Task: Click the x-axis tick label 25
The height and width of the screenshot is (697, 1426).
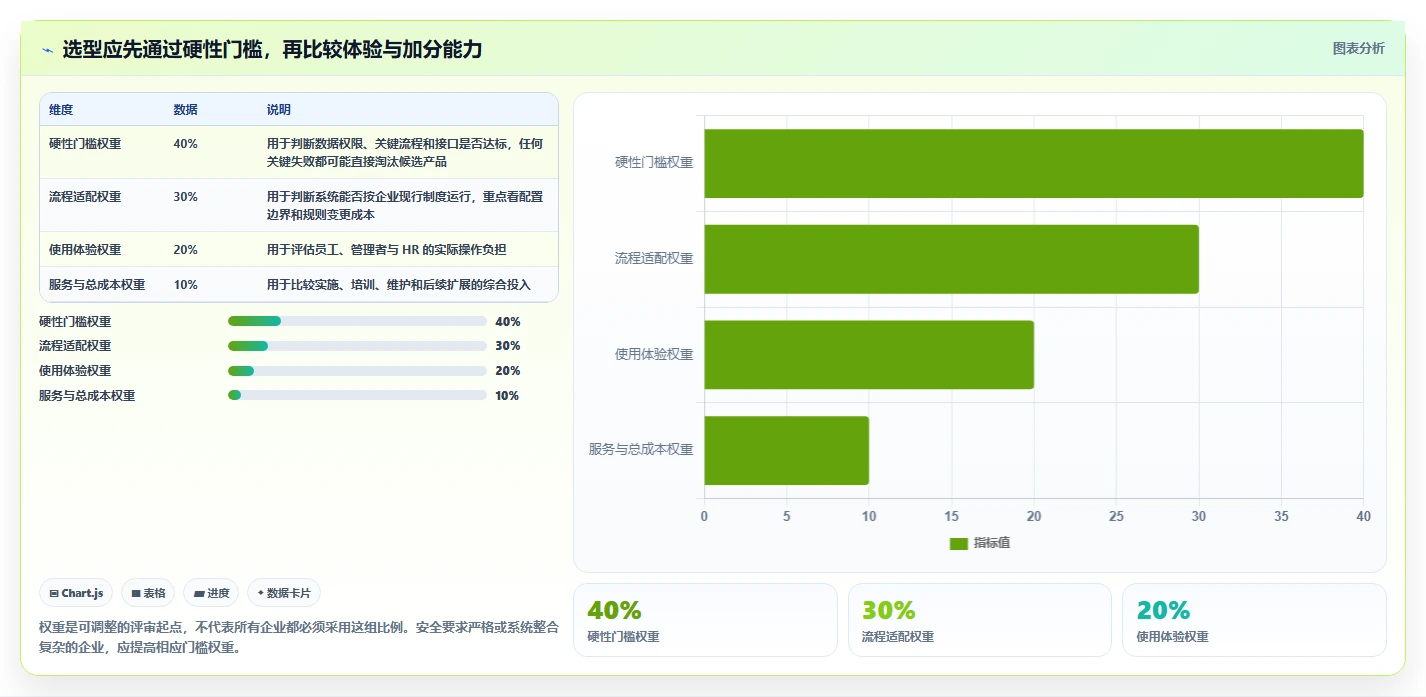Action: [x=1116, y=517]
